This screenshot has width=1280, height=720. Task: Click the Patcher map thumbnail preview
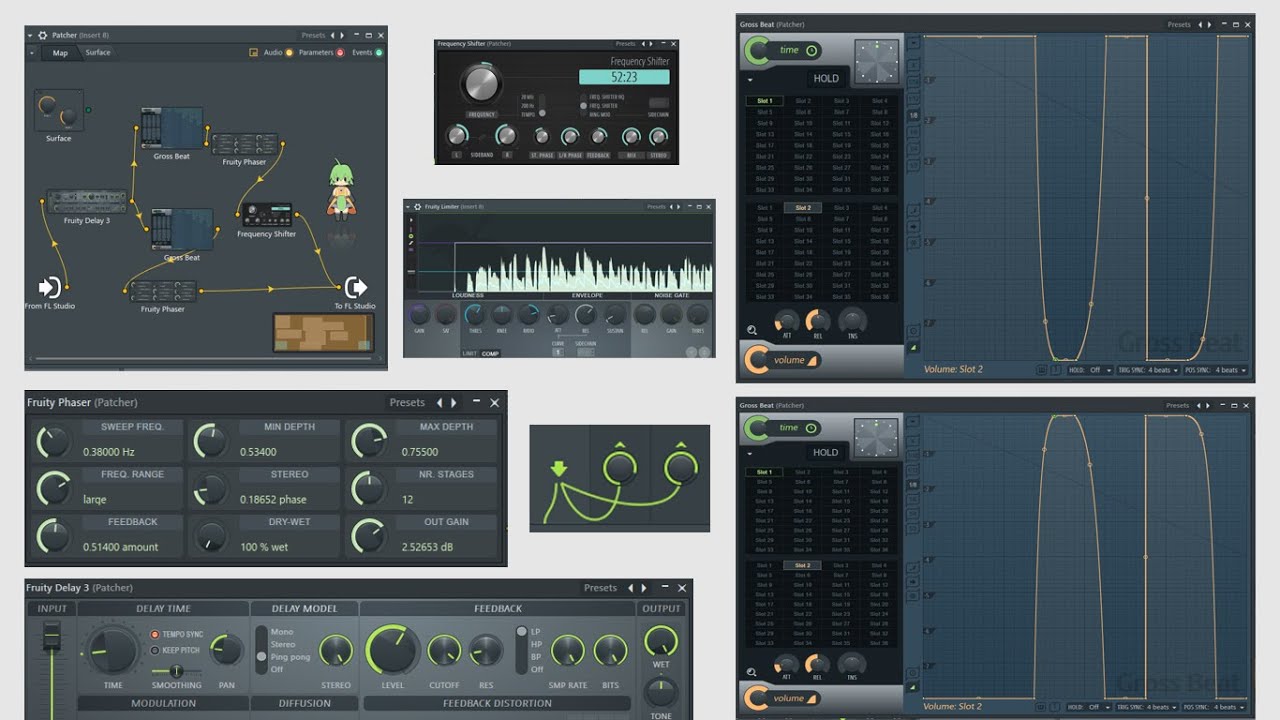[324, 333]
